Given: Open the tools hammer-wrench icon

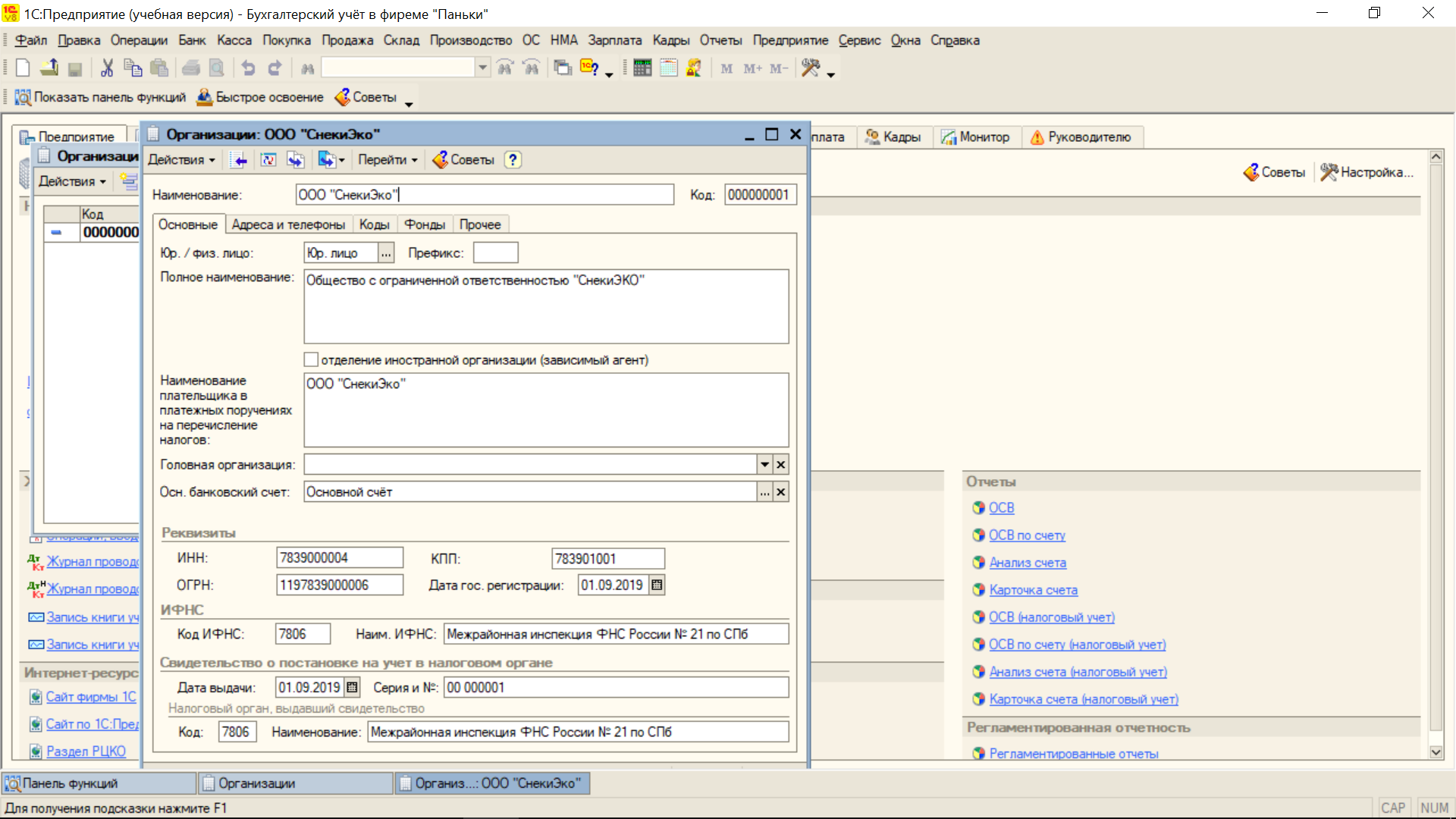Looking at the screenshot, I should point(811,68).
